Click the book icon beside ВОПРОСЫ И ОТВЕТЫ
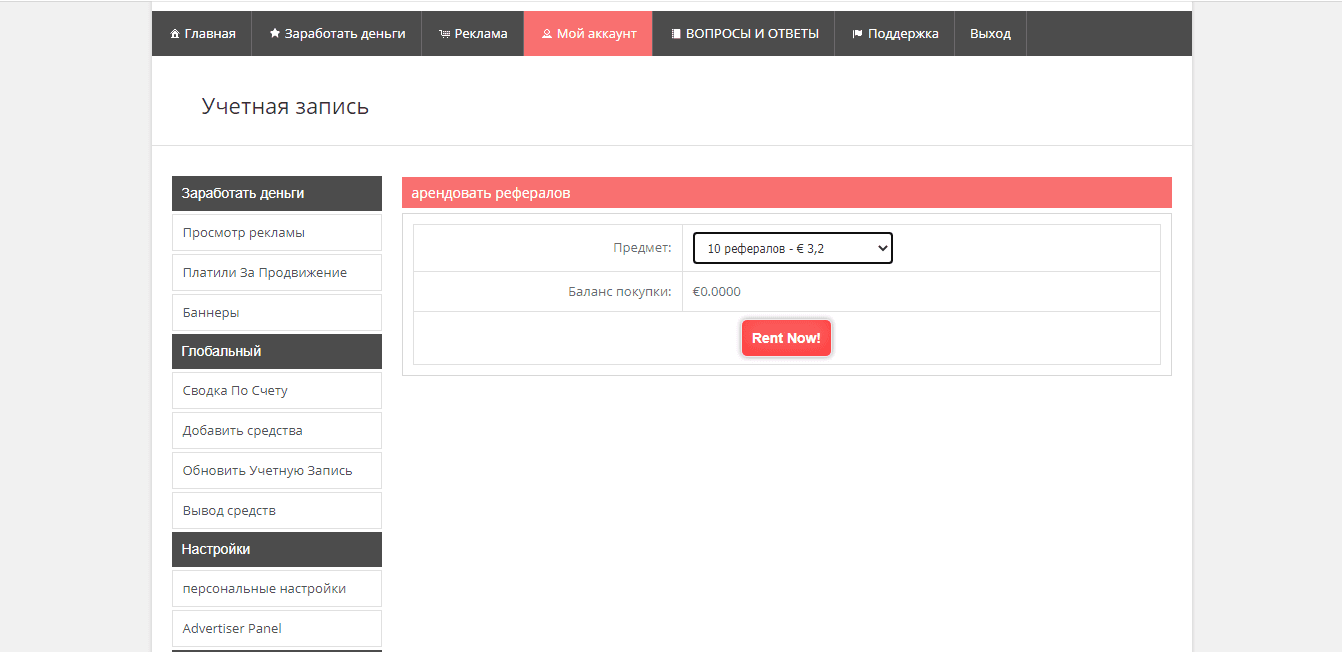This screenshot has width=1342, height=652. (676, 34)
